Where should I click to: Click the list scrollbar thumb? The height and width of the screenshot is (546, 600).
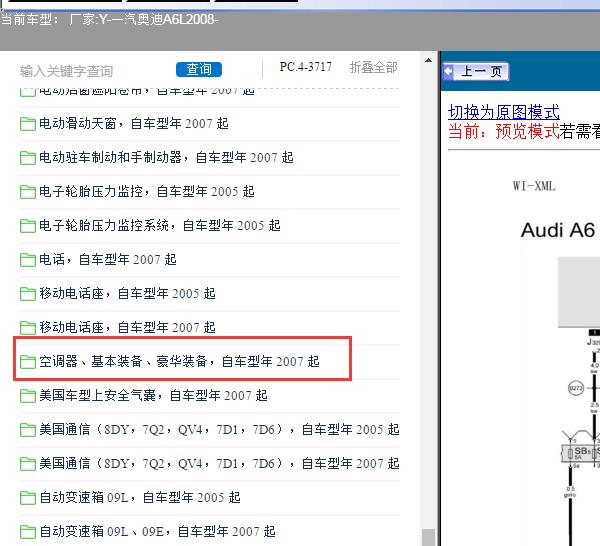[x=429, y=537]
